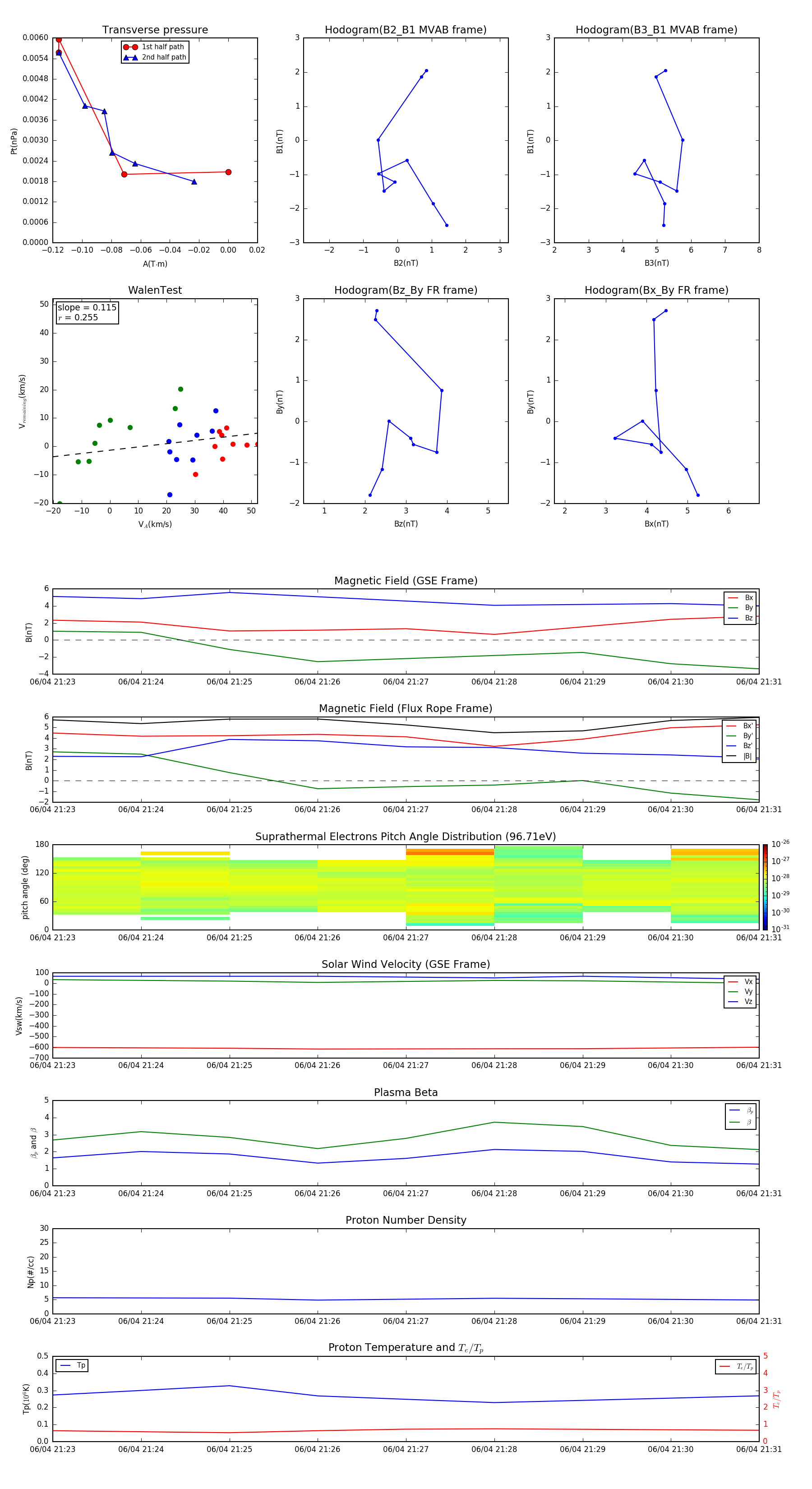Image resolution: width=812 pixels, height=1489 pixels.
Task: Click the 'Transverse pressure' plot title
Action: coord(155,29)
